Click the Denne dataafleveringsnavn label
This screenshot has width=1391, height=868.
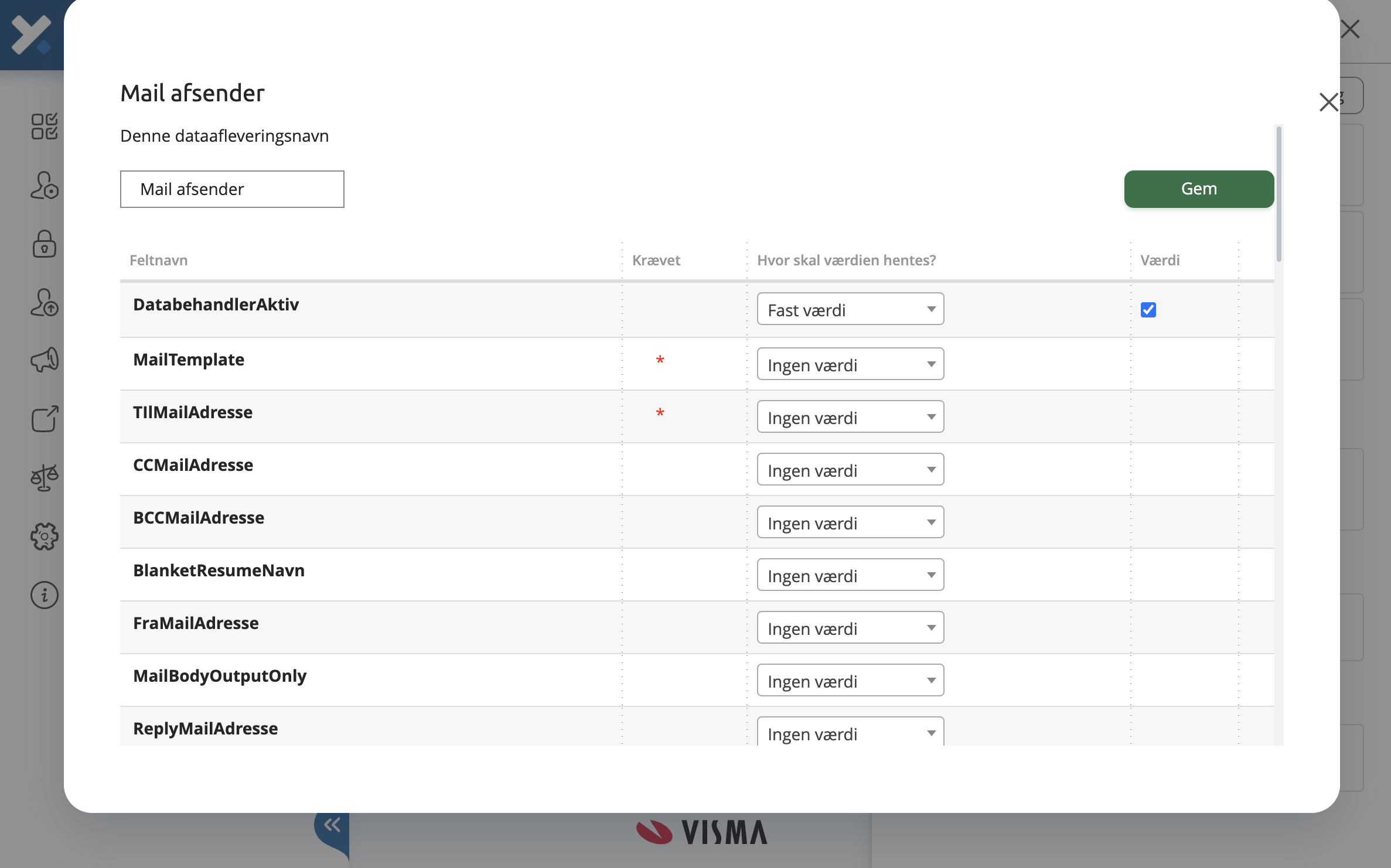(224, 136)
